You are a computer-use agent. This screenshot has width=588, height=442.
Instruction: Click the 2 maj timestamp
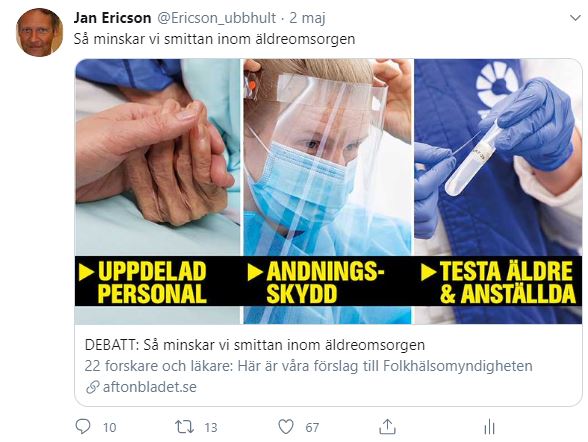(x=307, y=18)
